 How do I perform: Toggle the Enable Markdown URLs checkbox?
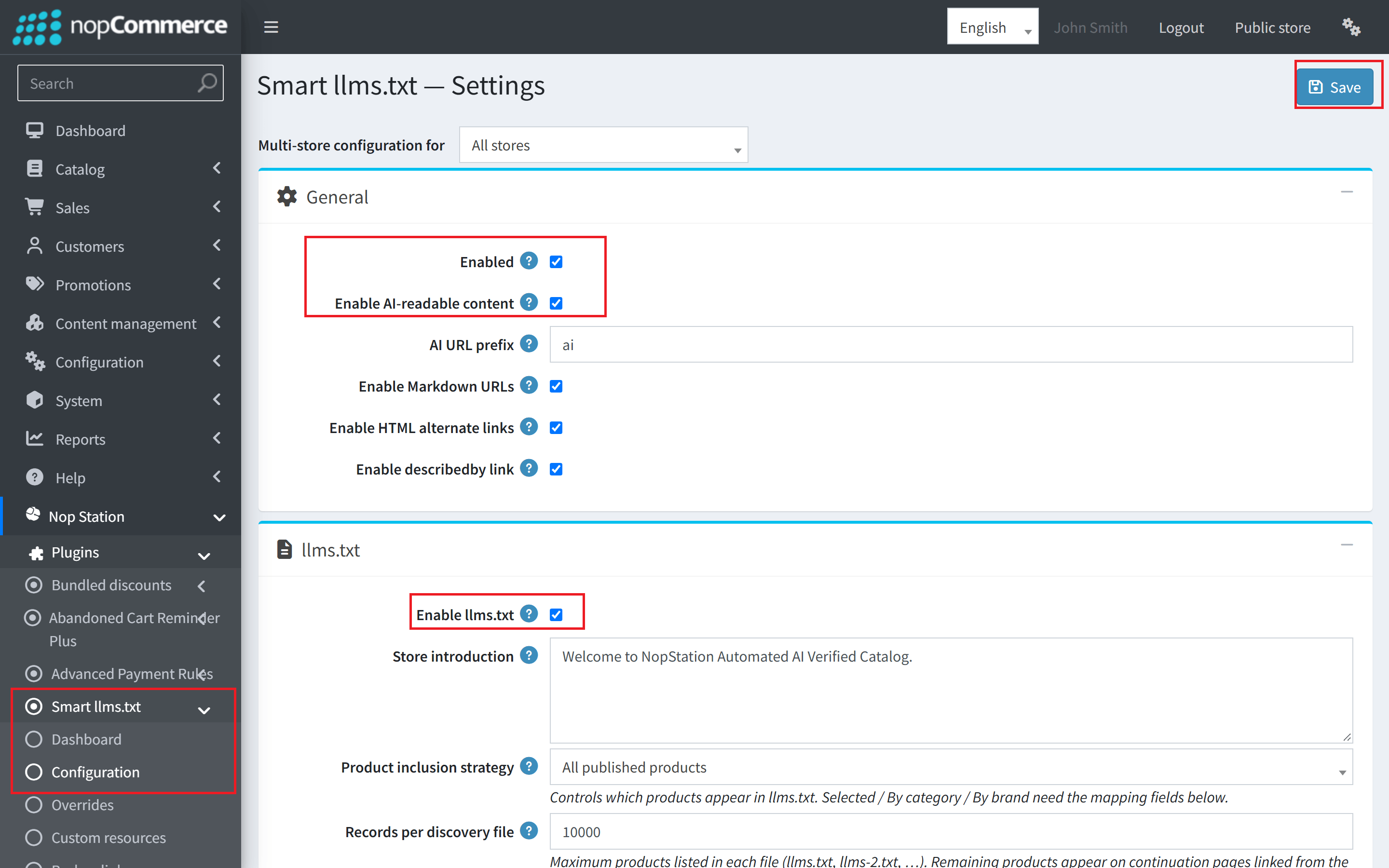coord(556,386)
